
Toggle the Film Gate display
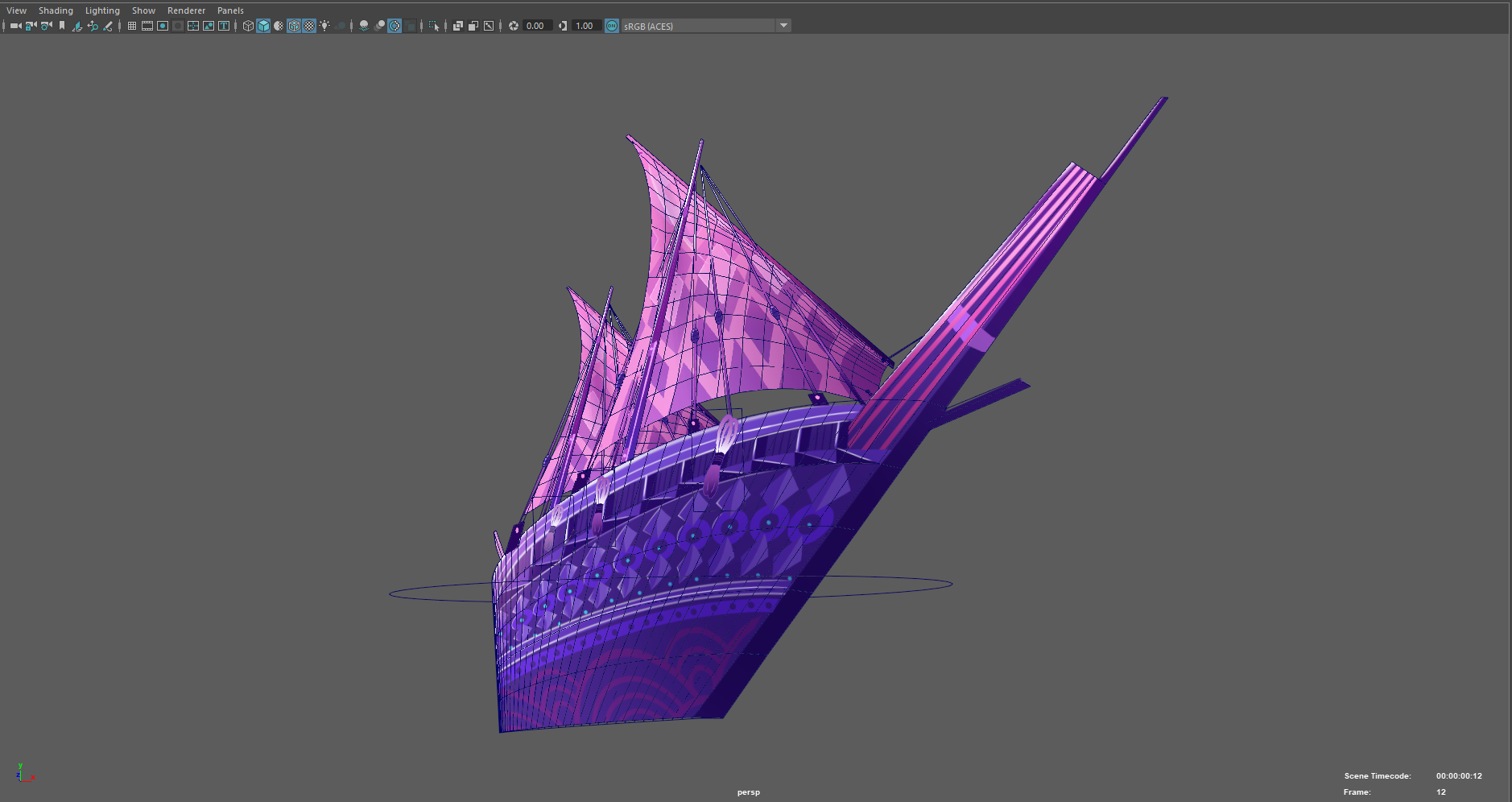[x=147, y=26]
